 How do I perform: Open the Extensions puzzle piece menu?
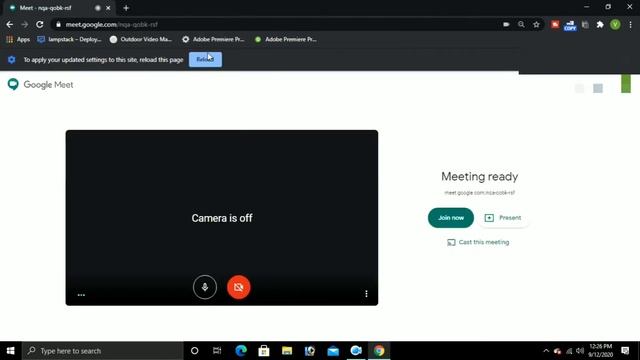click(600, 24)
